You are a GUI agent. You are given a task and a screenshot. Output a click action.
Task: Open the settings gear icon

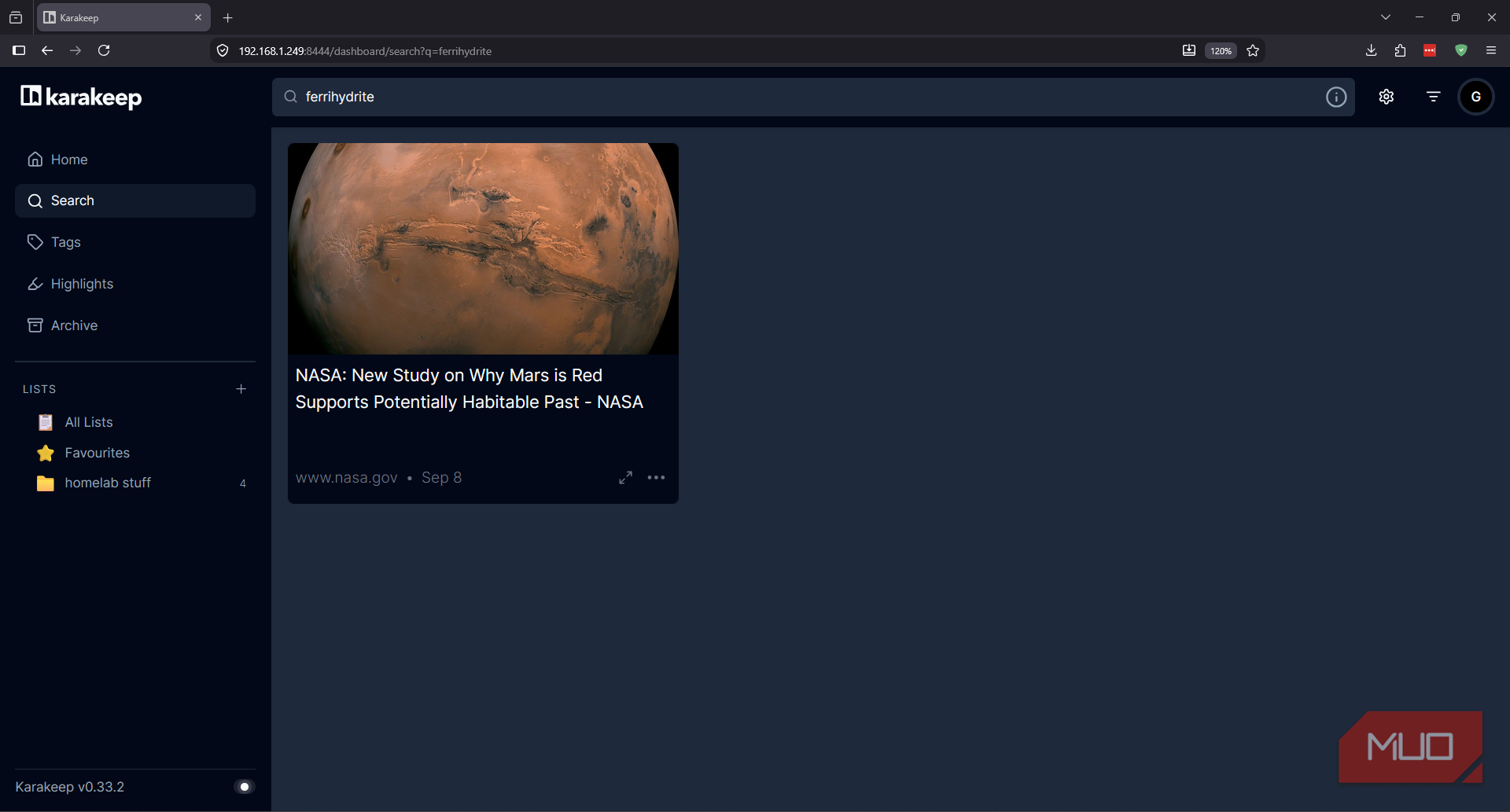pos(1387,97)
